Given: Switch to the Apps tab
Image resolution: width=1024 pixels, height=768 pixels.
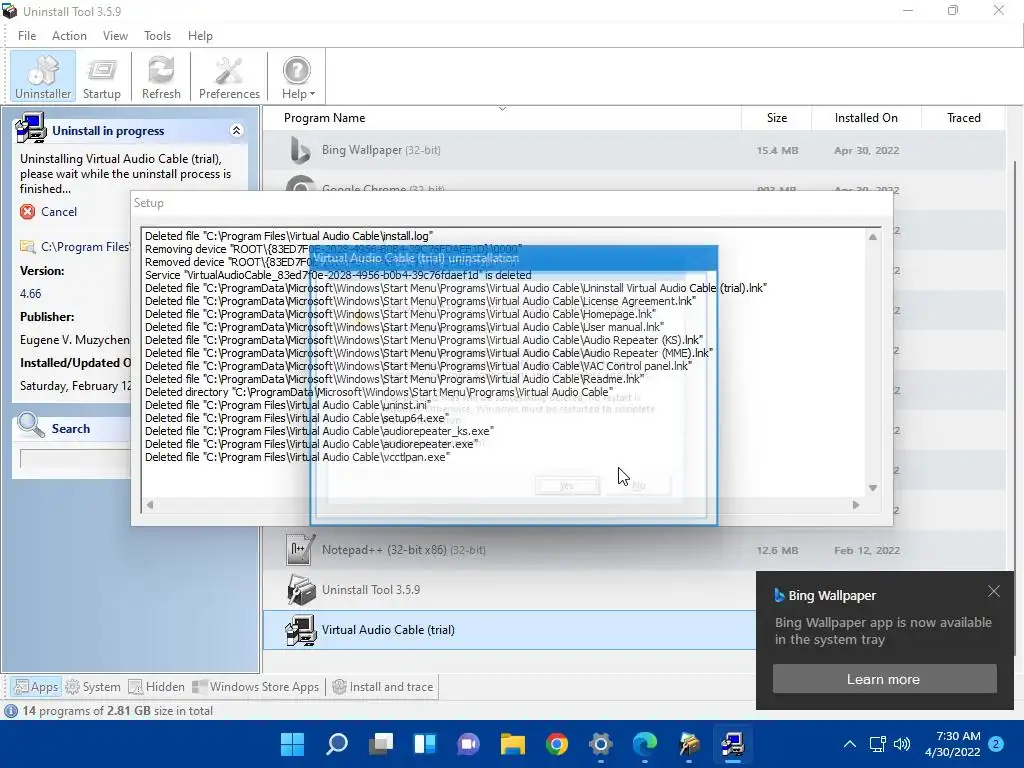Looking at the screenshot, I should (36, 687).
